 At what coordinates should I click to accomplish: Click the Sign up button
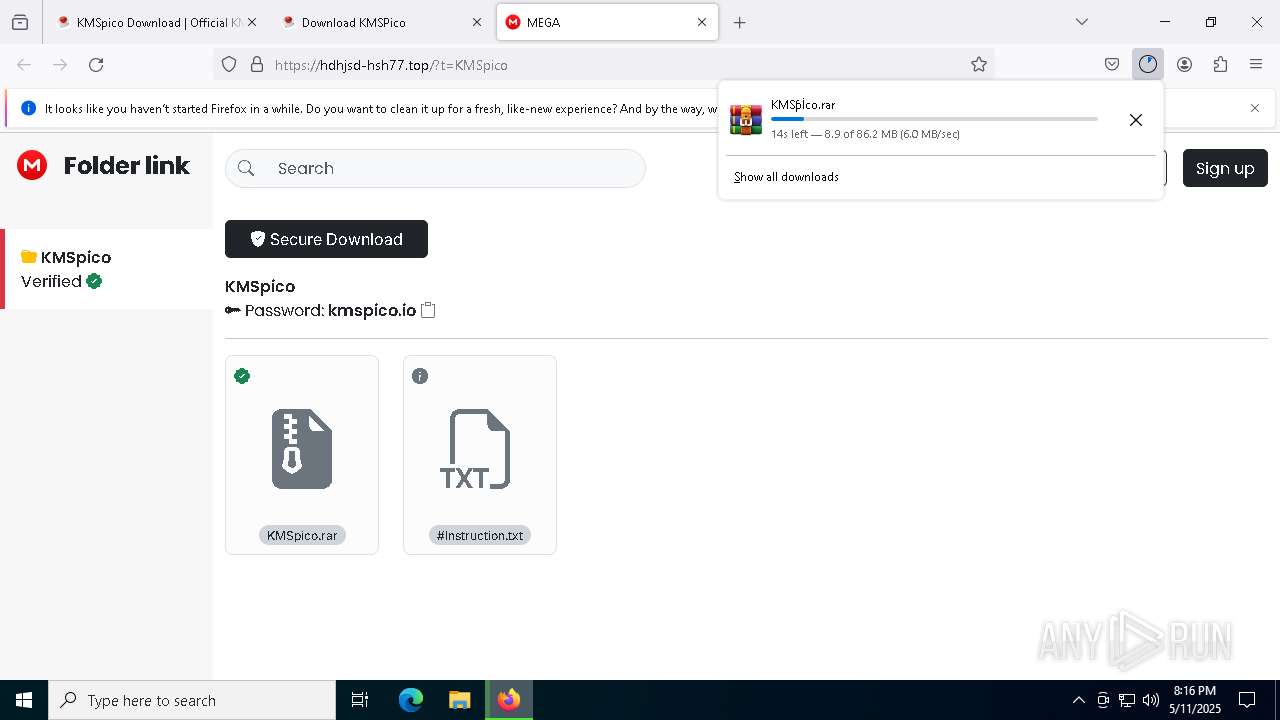click(1225, 168)
